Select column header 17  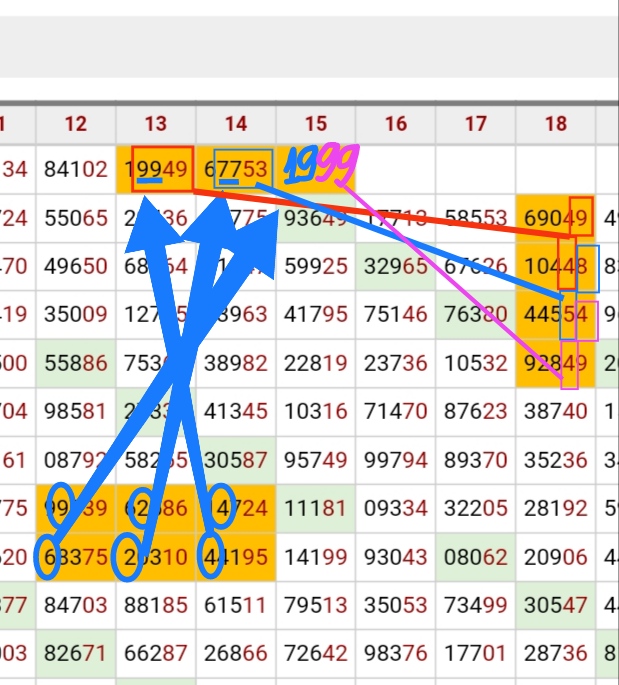coord(476,124)
